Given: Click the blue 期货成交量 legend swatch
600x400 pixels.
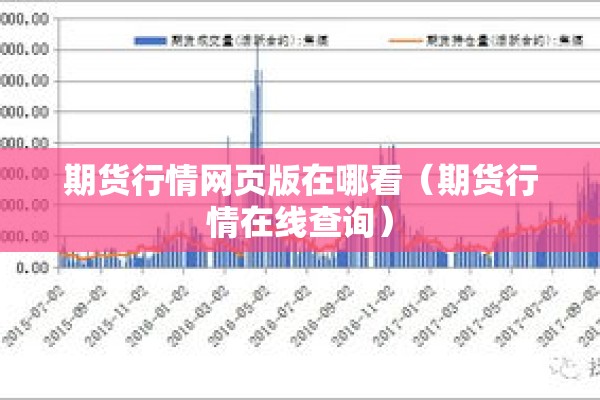Looking at the screenshot, I should click(150, 41).
